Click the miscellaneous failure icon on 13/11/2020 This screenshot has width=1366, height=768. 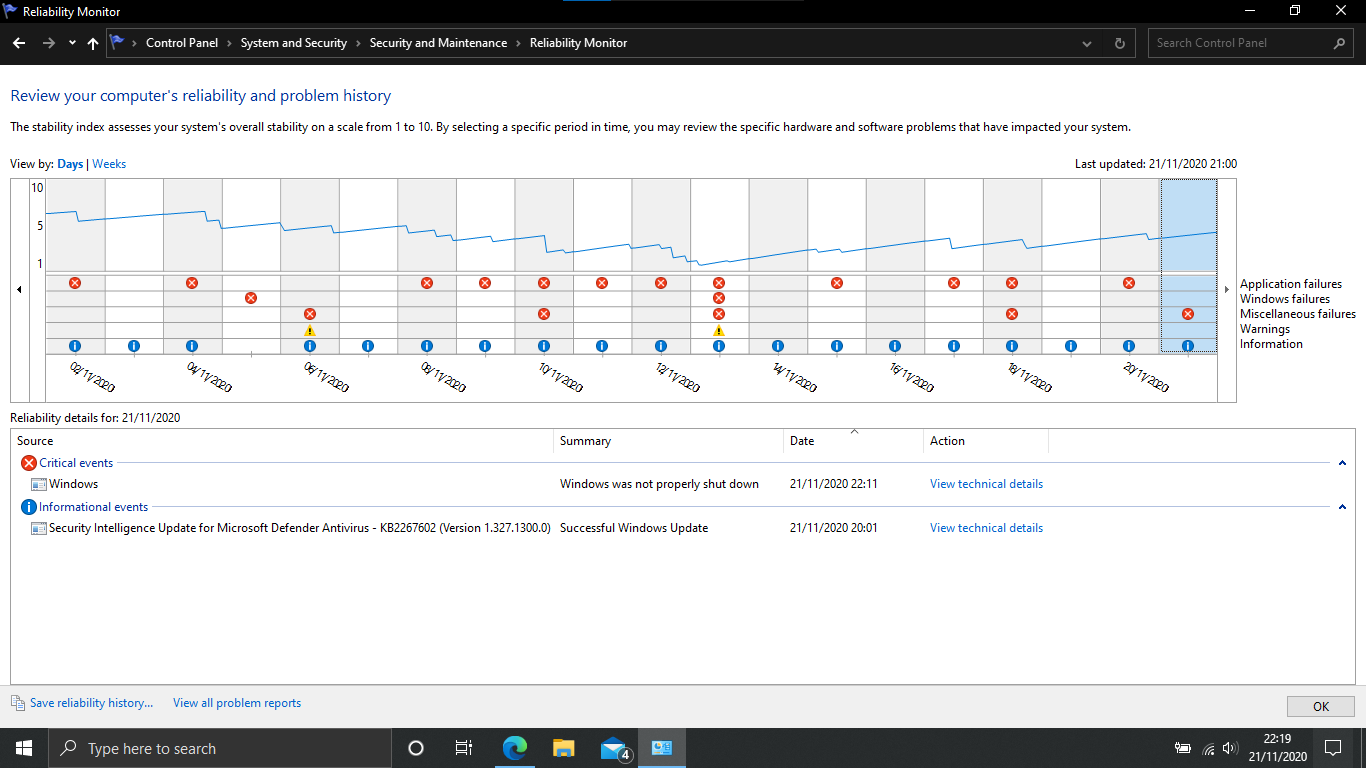click(x=719, y=314)
